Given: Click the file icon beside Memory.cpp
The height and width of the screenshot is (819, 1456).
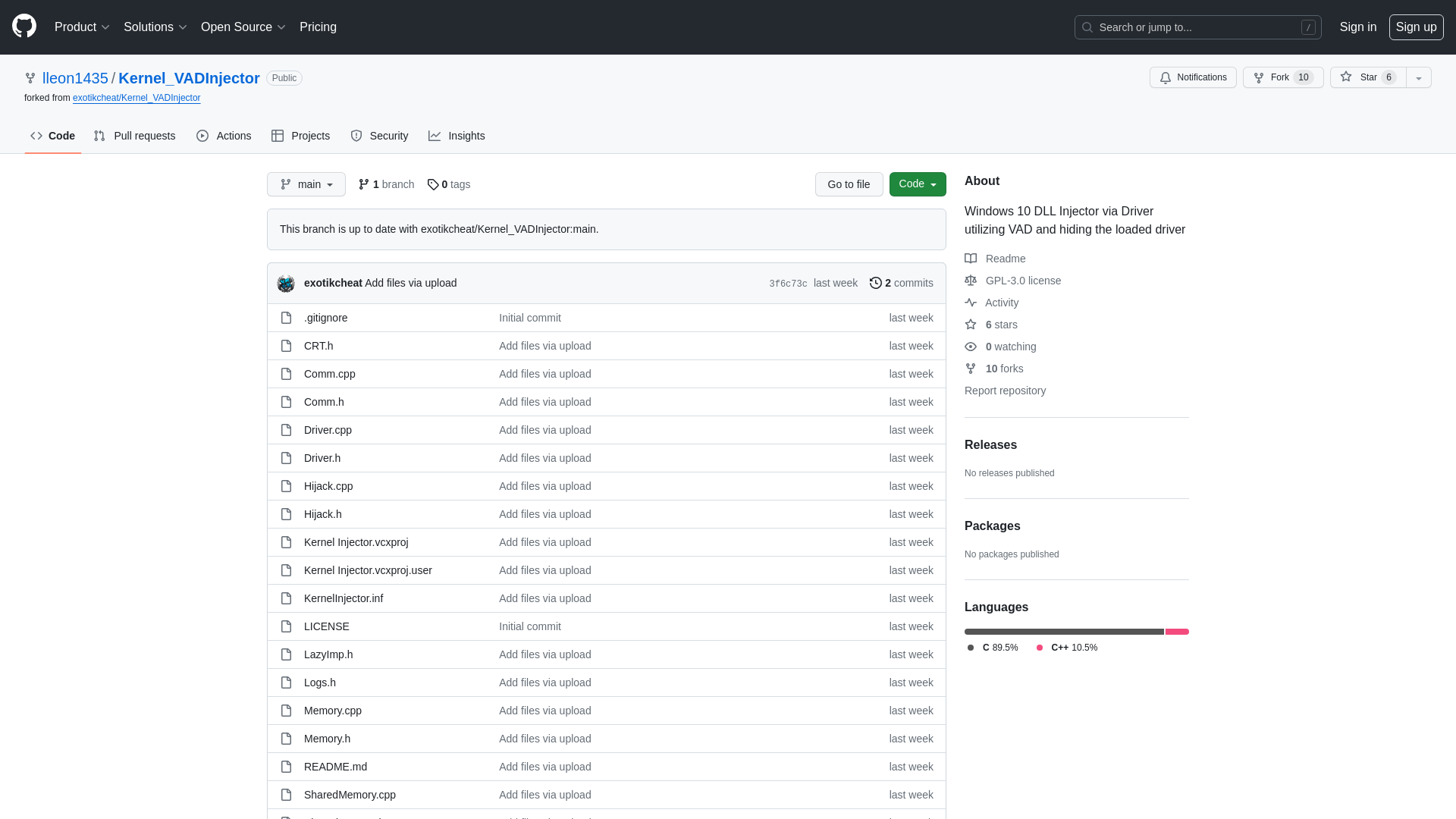Looking at the screenshot, I should pos(286,711).
